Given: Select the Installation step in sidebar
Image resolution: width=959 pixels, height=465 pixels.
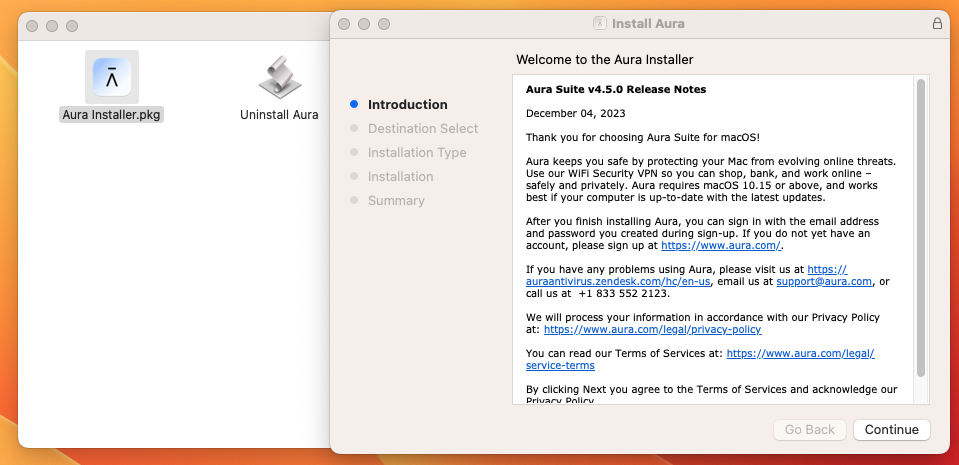Looking at the screenshot, I should click(401, 176).
